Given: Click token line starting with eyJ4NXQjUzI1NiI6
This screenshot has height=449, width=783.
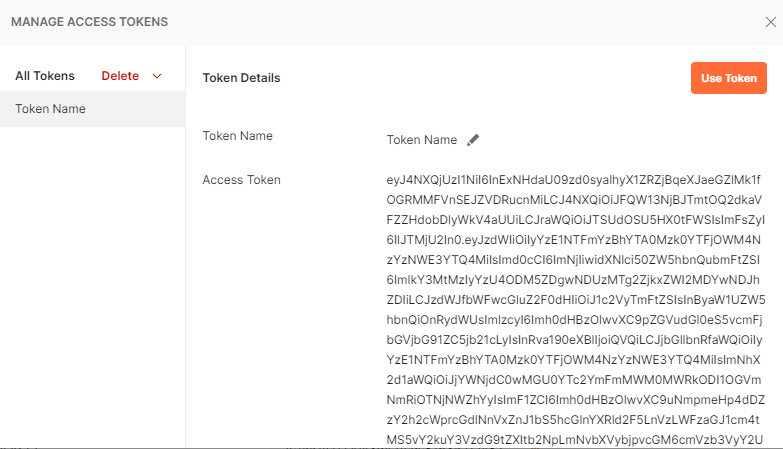Looking at the screenshot, I should pyautogui.click(x=575, y=180).
